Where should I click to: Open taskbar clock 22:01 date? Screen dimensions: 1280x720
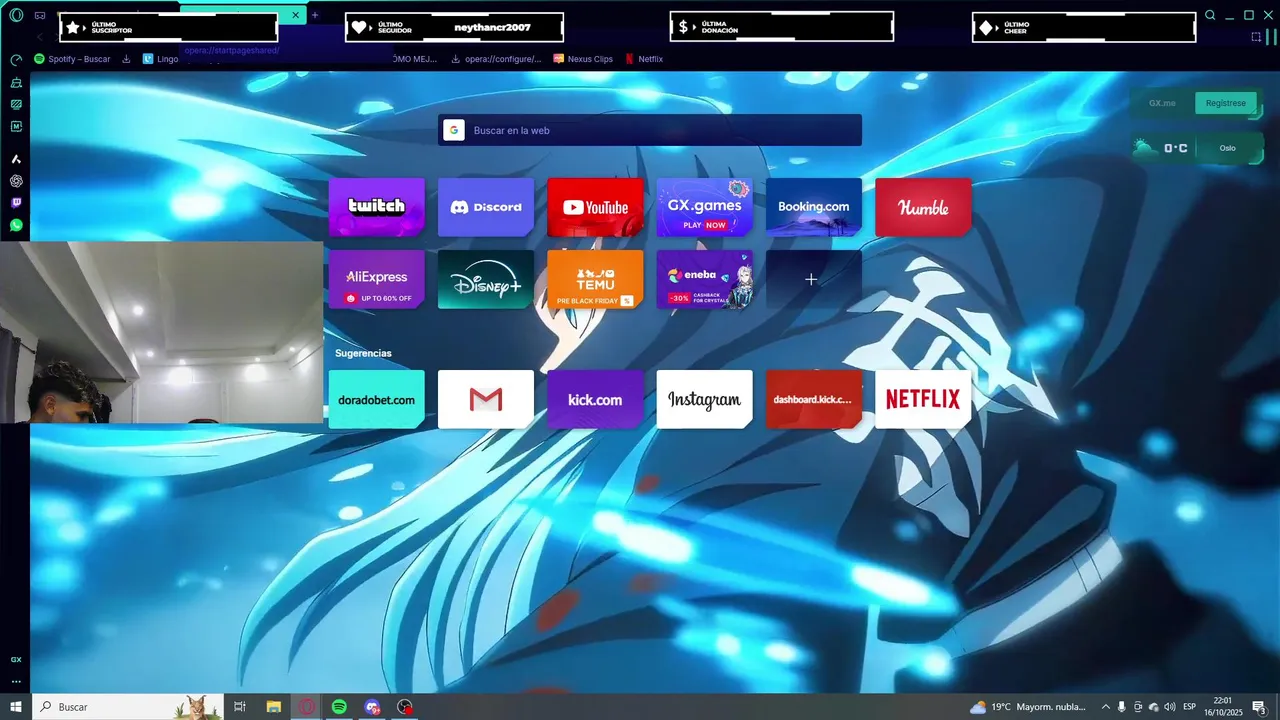pyautogui.click(x=1222, y=707)
